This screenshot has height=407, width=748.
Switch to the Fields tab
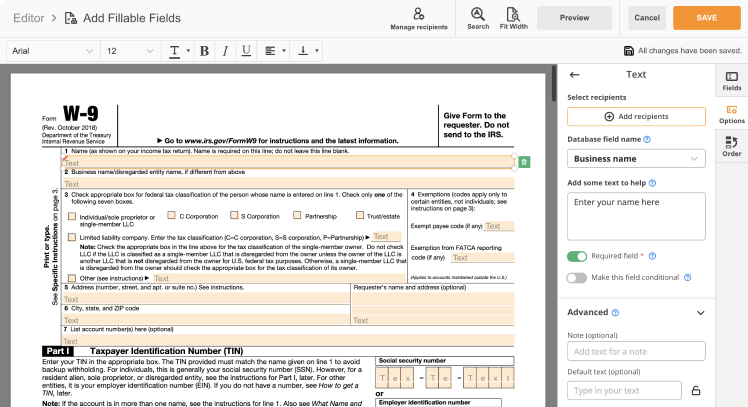(731, 81)
